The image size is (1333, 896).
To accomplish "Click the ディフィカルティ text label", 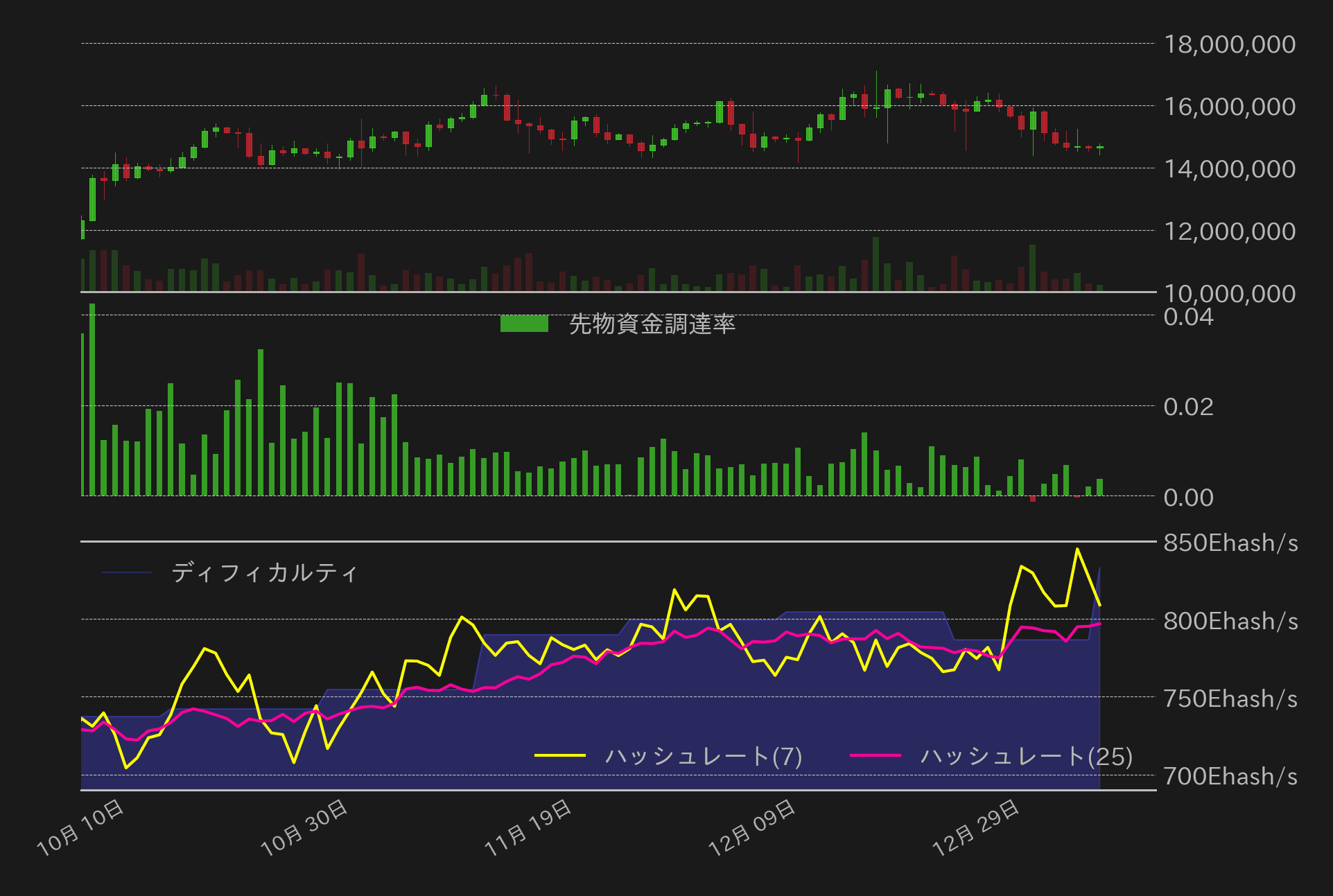I will (265, 572).
